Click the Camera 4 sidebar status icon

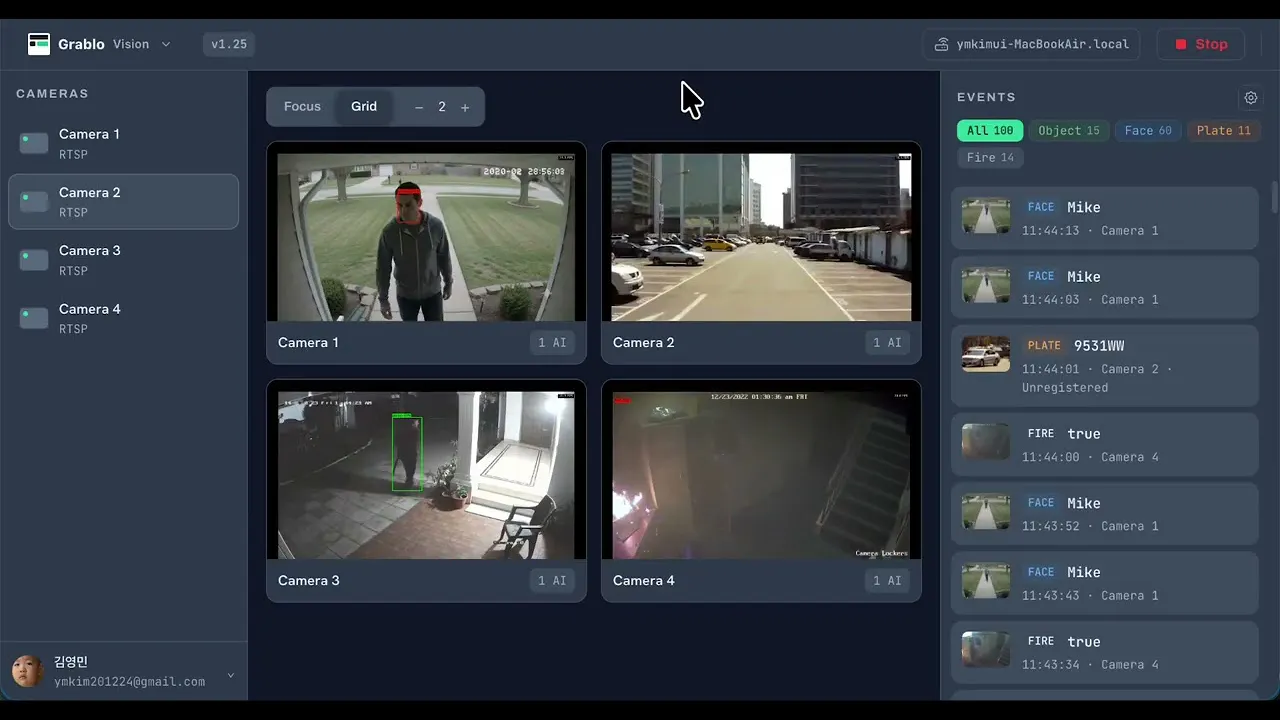34,318
